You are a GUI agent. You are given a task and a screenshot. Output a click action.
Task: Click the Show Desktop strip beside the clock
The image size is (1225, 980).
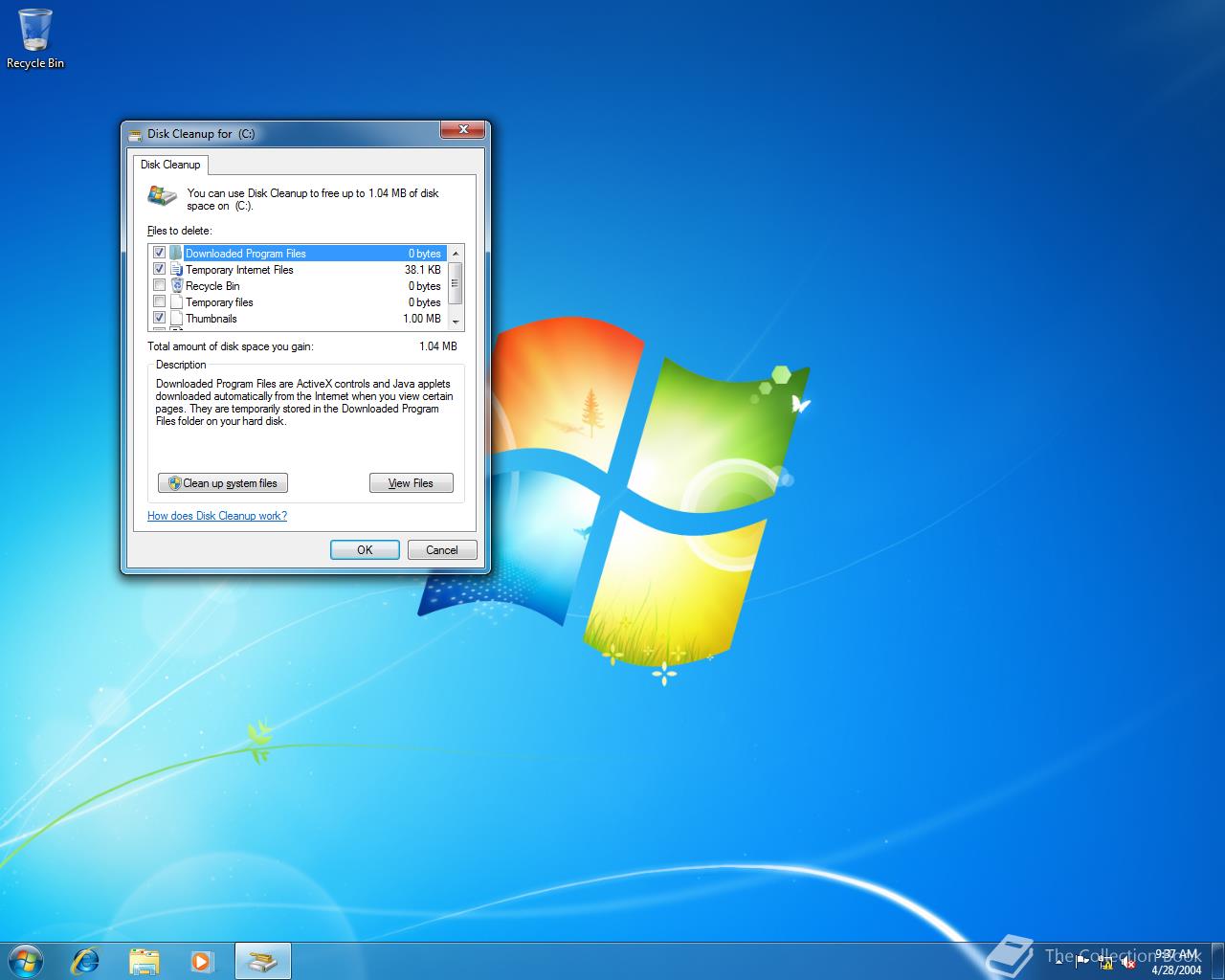coord(1217,961)
